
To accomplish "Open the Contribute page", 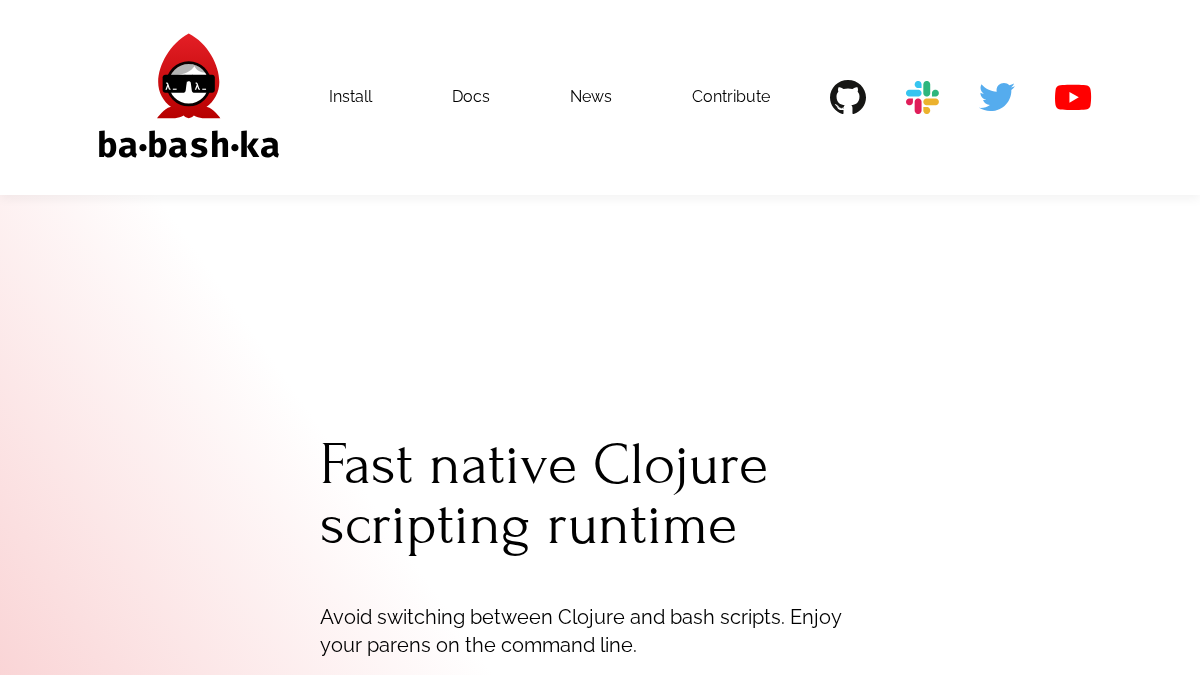I will click(x=731, y=97).
